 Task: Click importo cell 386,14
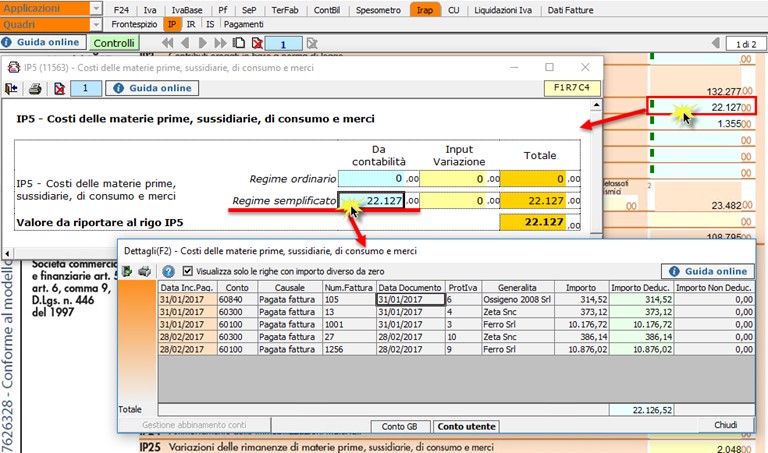click(581, 337)
